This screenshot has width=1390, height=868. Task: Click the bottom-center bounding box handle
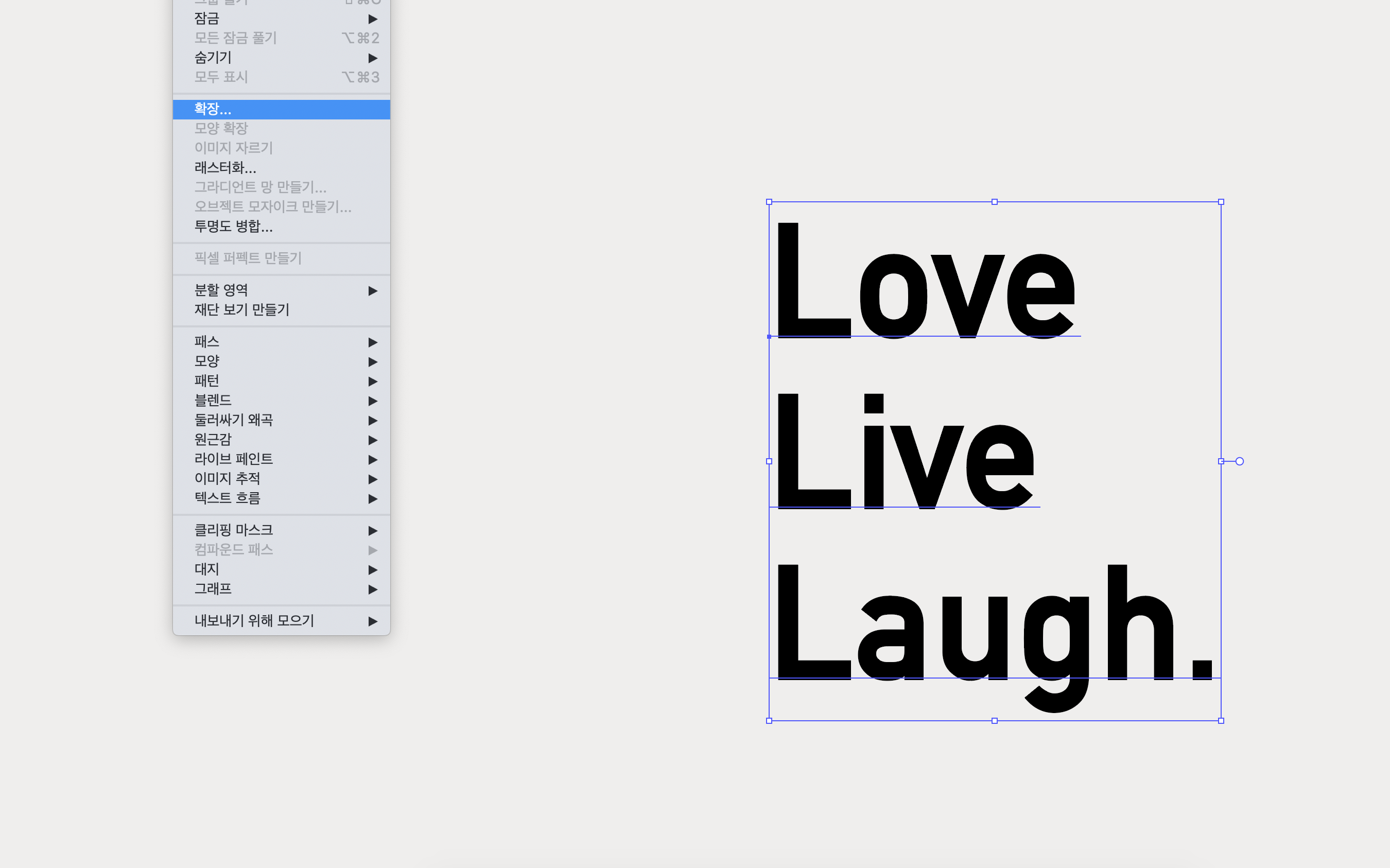[x=995, y=720]
